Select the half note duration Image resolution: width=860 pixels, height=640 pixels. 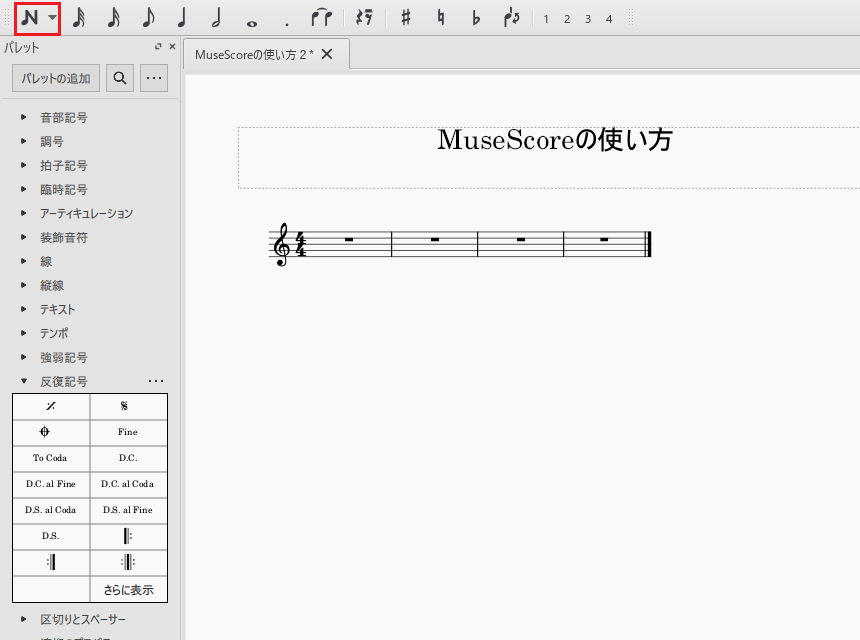217,18
